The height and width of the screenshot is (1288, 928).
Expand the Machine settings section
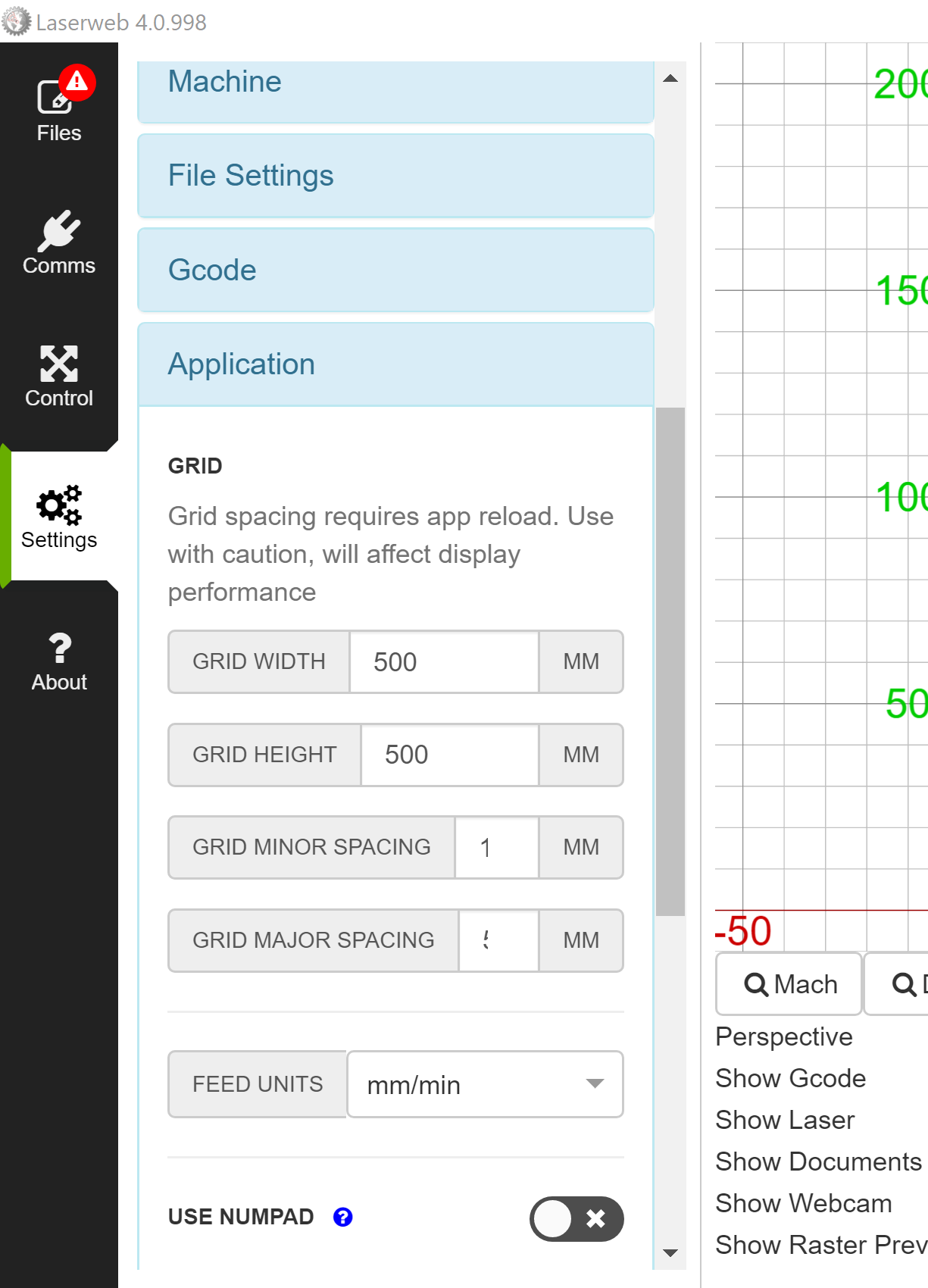click(395, 91)
